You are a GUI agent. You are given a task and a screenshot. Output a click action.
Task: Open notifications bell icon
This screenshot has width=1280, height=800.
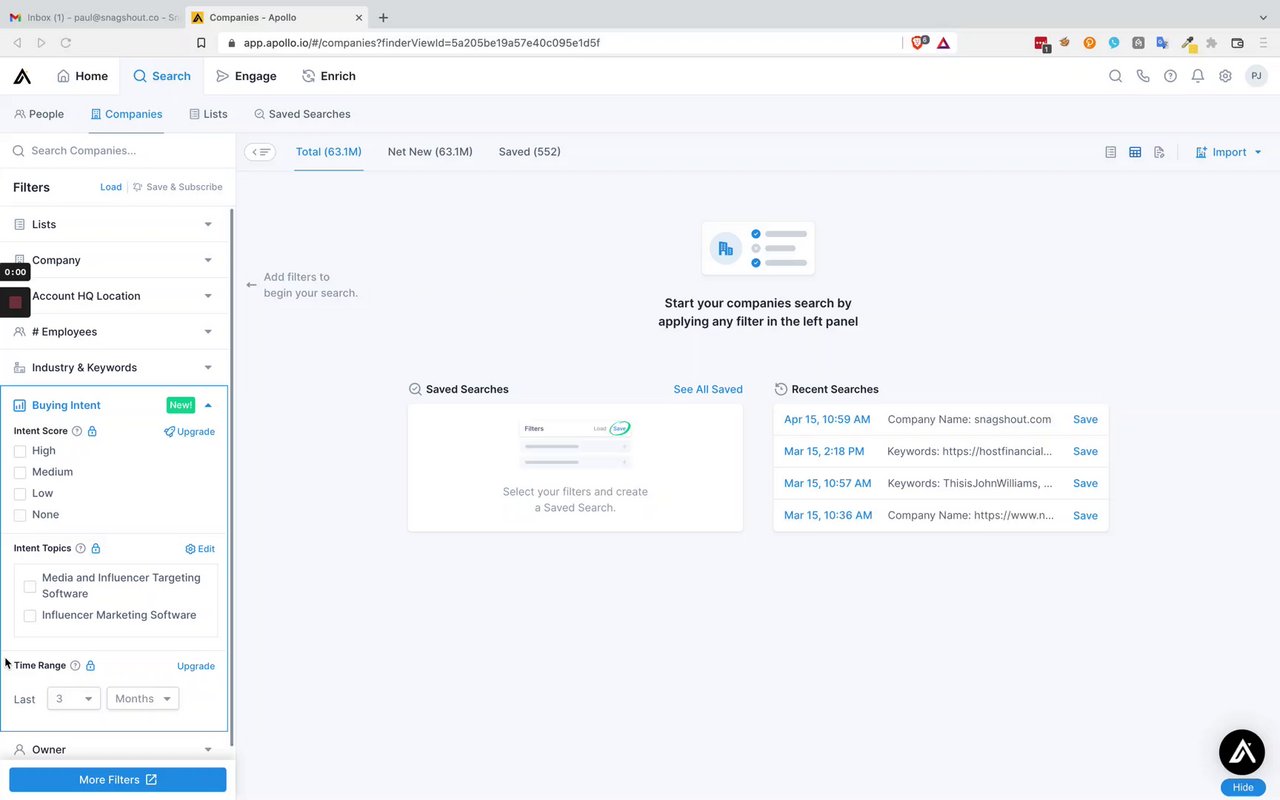1197,76
